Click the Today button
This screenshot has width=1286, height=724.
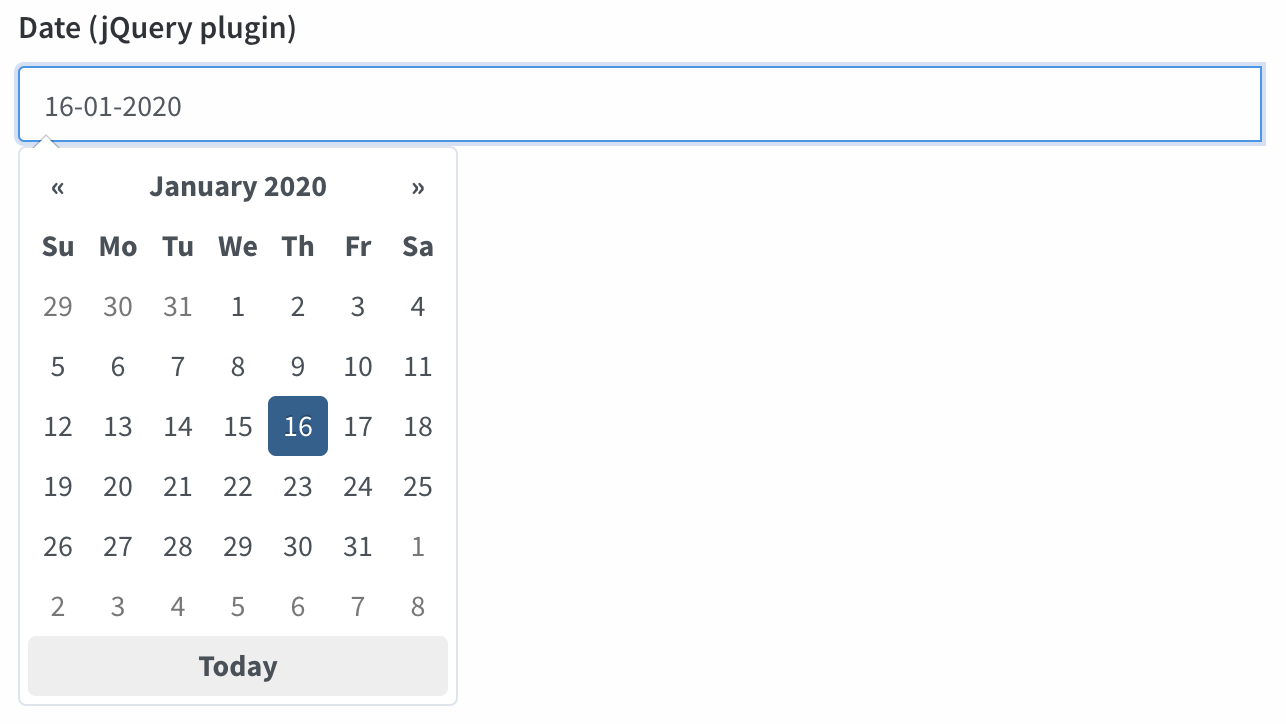(x=237, y=666)
